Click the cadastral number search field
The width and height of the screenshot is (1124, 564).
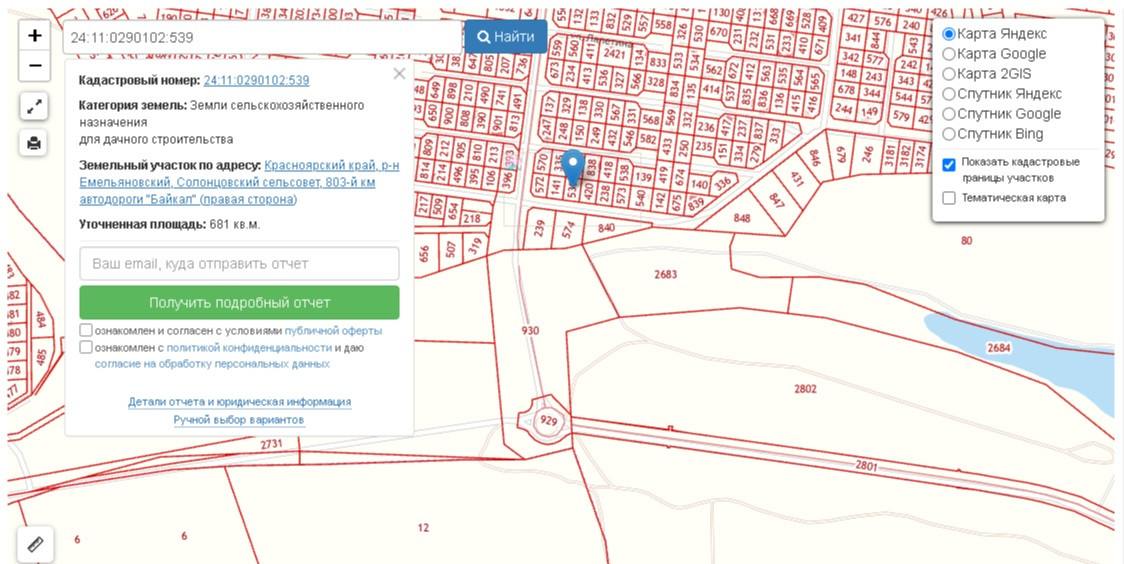(x=262, y=37)
